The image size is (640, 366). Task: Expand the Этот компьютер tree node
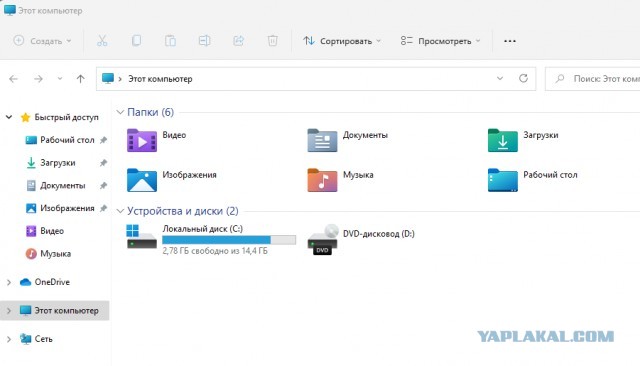tap(9, 311)
